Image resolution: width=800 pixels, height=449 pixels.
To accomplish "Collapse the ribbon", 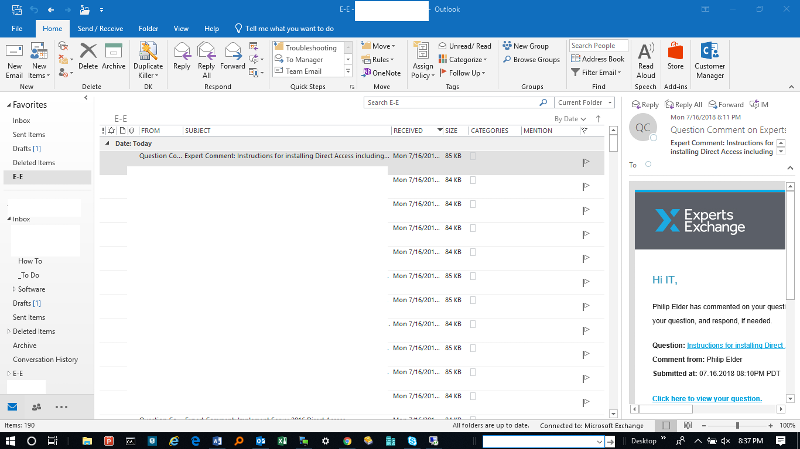I will tap(791, 87).
